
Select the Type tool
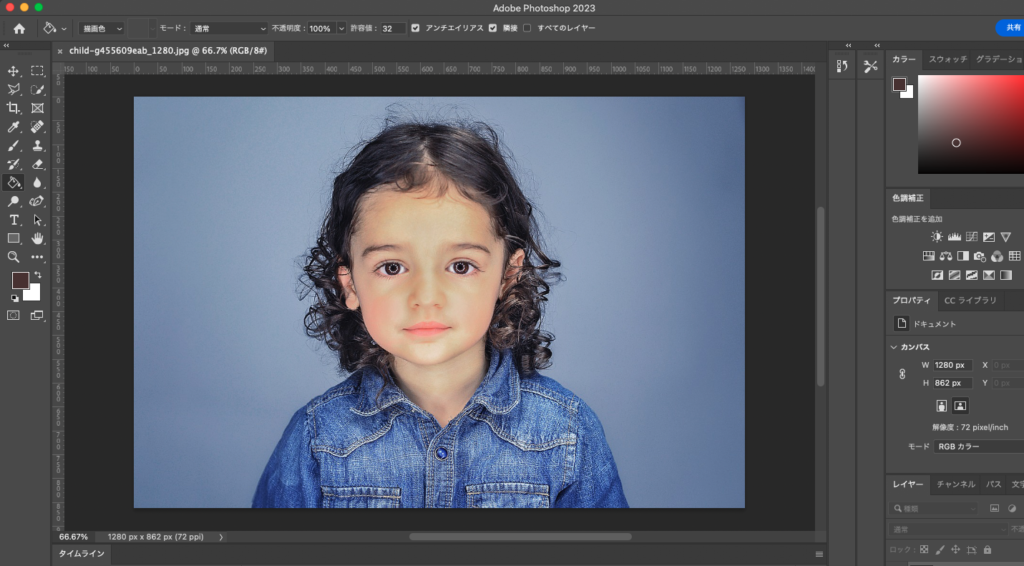(x=13, y=220)
